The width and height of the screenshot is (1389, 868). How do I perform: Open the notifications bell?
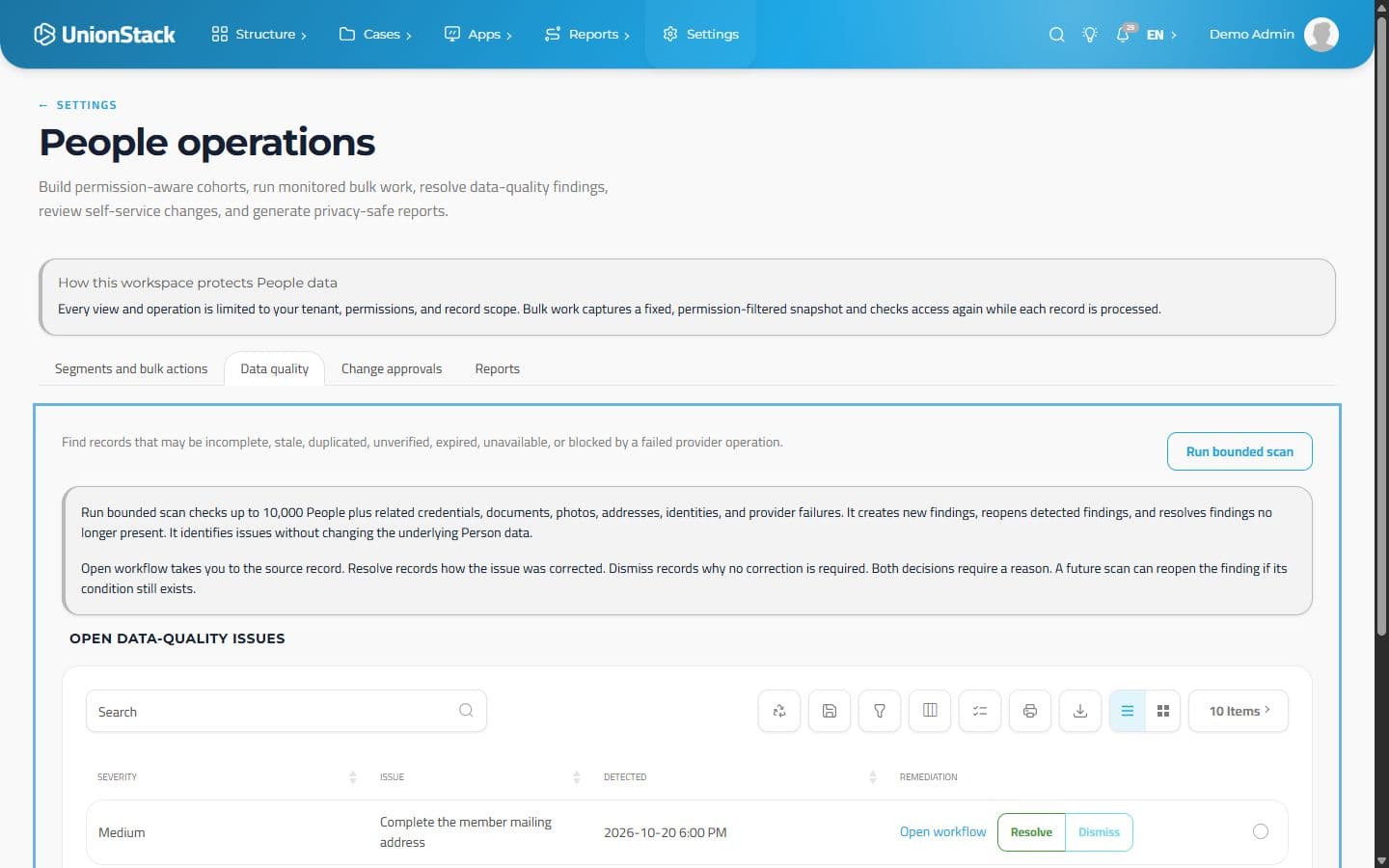click(x=1124, y=35)
